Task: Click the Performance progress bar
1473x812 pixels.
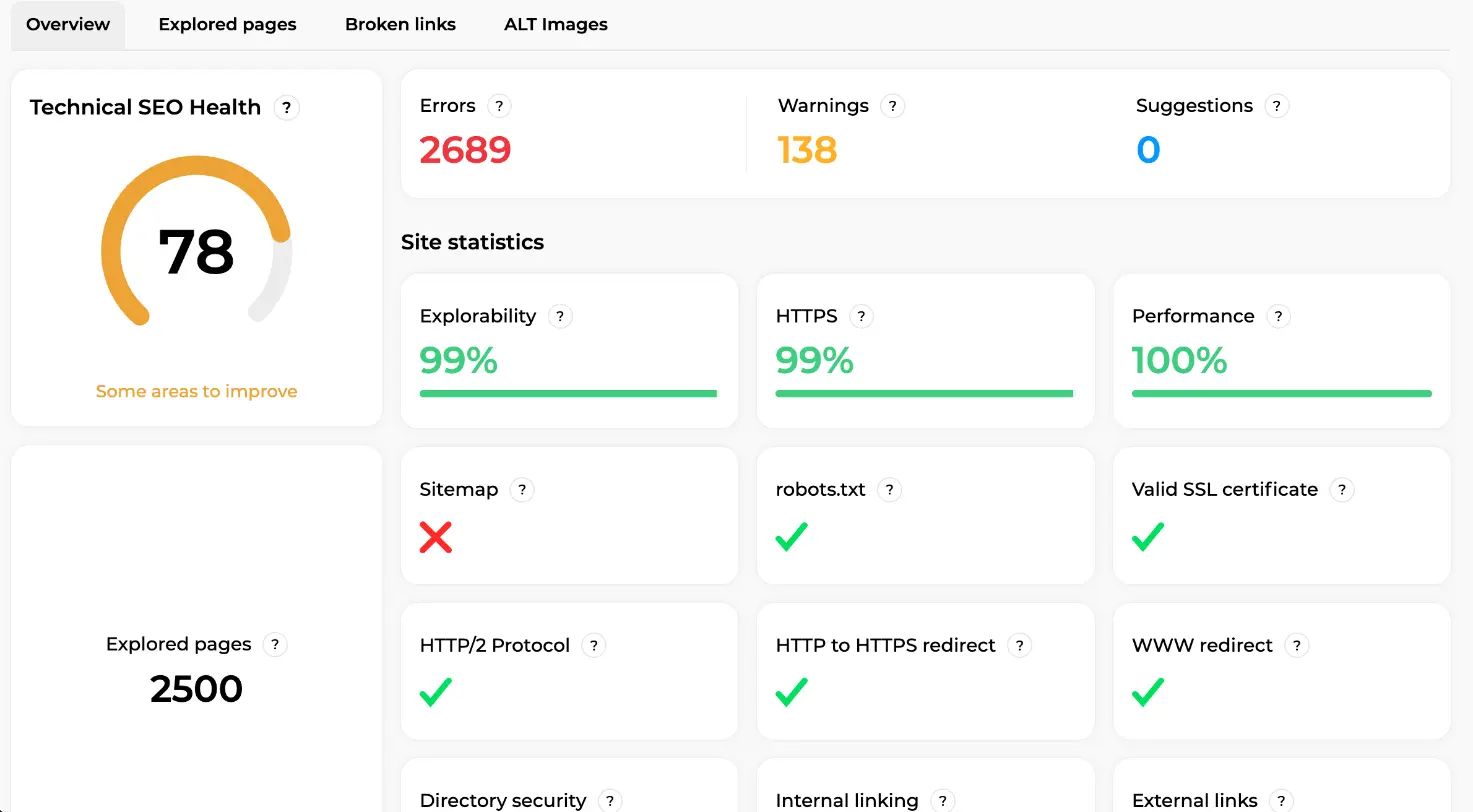Action: coord(1281,394)
